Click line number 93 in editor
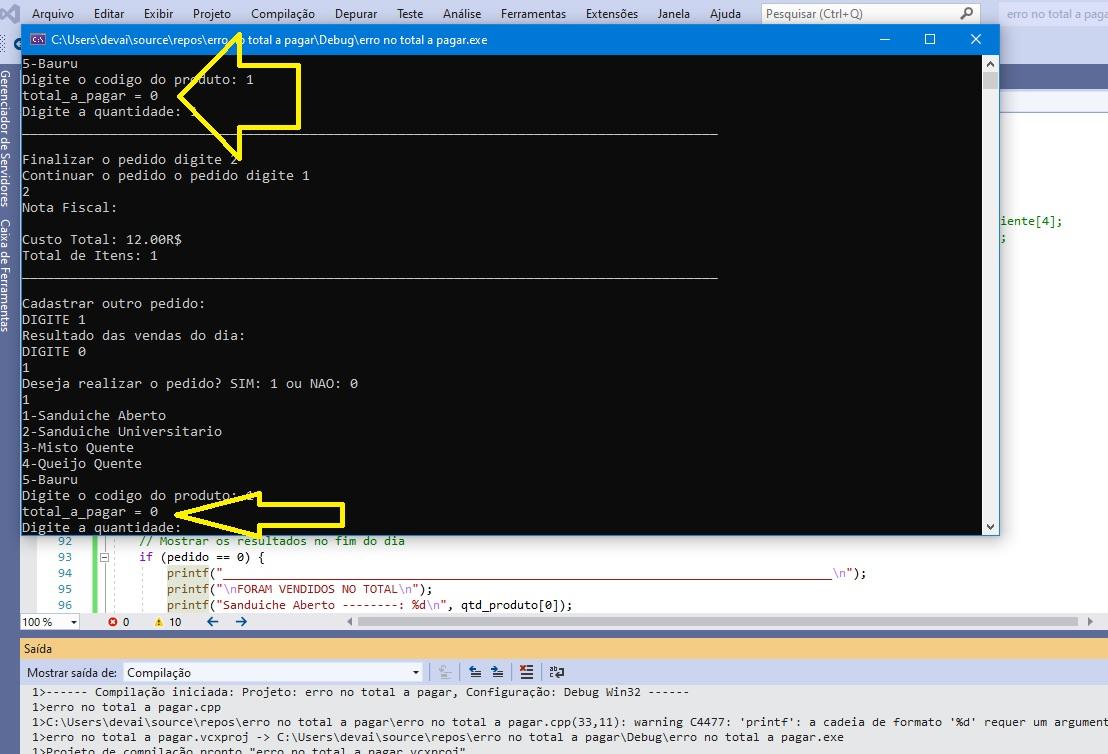Image resolution: width=1108 pixels, height=754 pixels. point(65,557)
